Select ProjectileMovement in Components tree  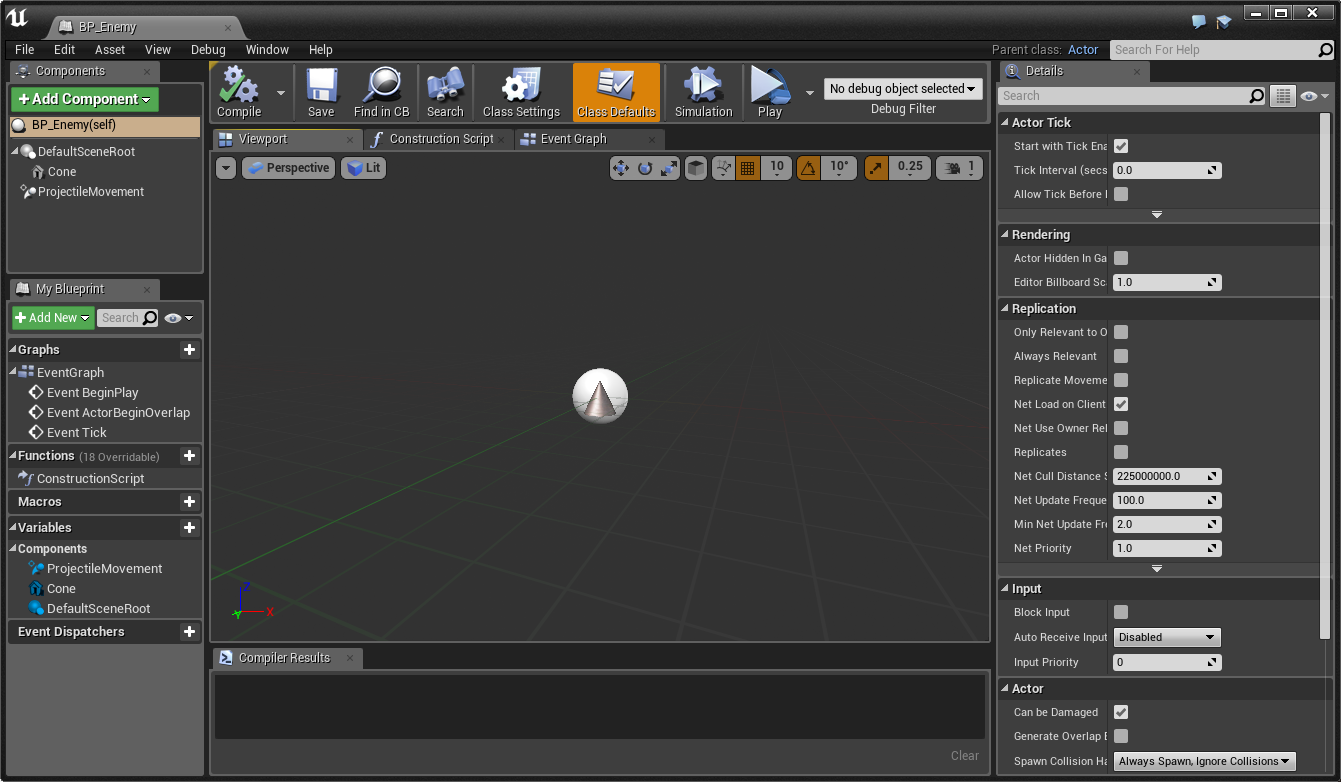click(x=91, y=192)
